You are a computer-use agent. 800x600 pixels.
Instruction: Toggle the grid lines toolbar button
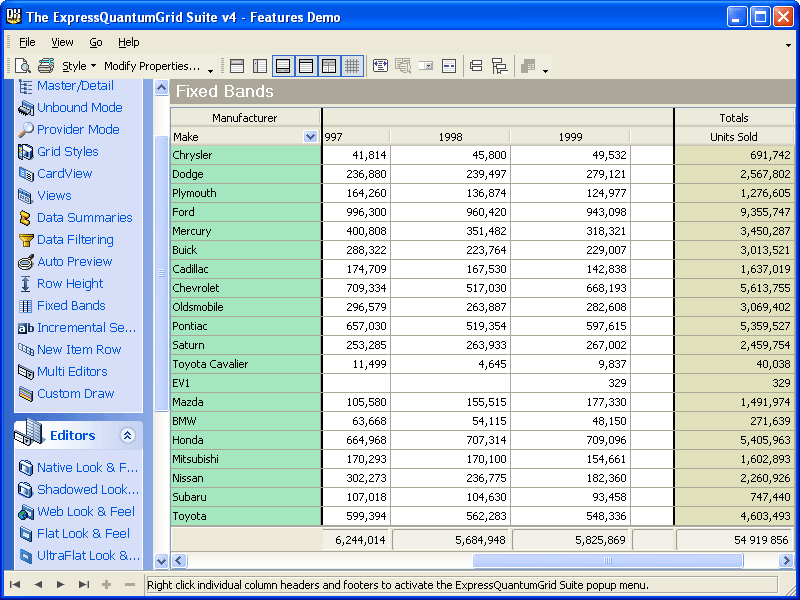tap(352, 66)
